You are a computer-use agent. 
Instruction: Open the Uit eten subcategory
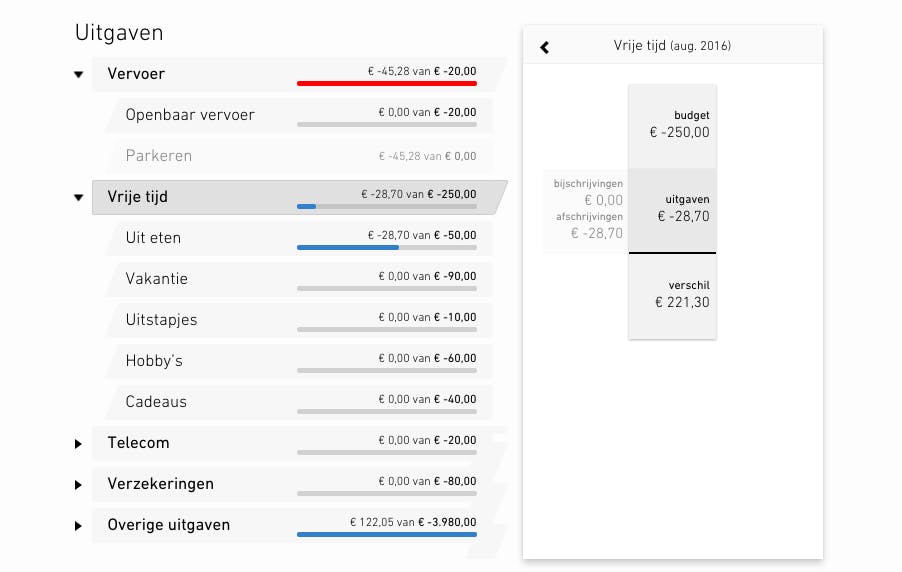point(153,238)
